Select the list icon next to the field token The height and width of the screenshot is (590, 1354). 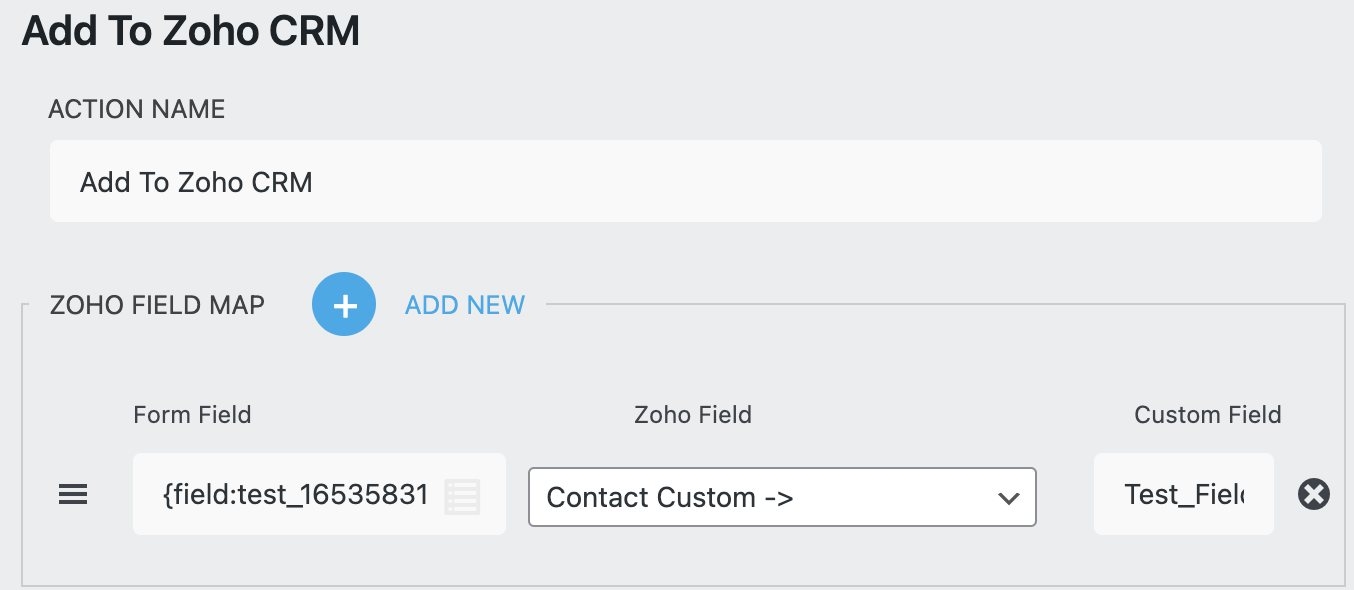click(x=463, y=494)
